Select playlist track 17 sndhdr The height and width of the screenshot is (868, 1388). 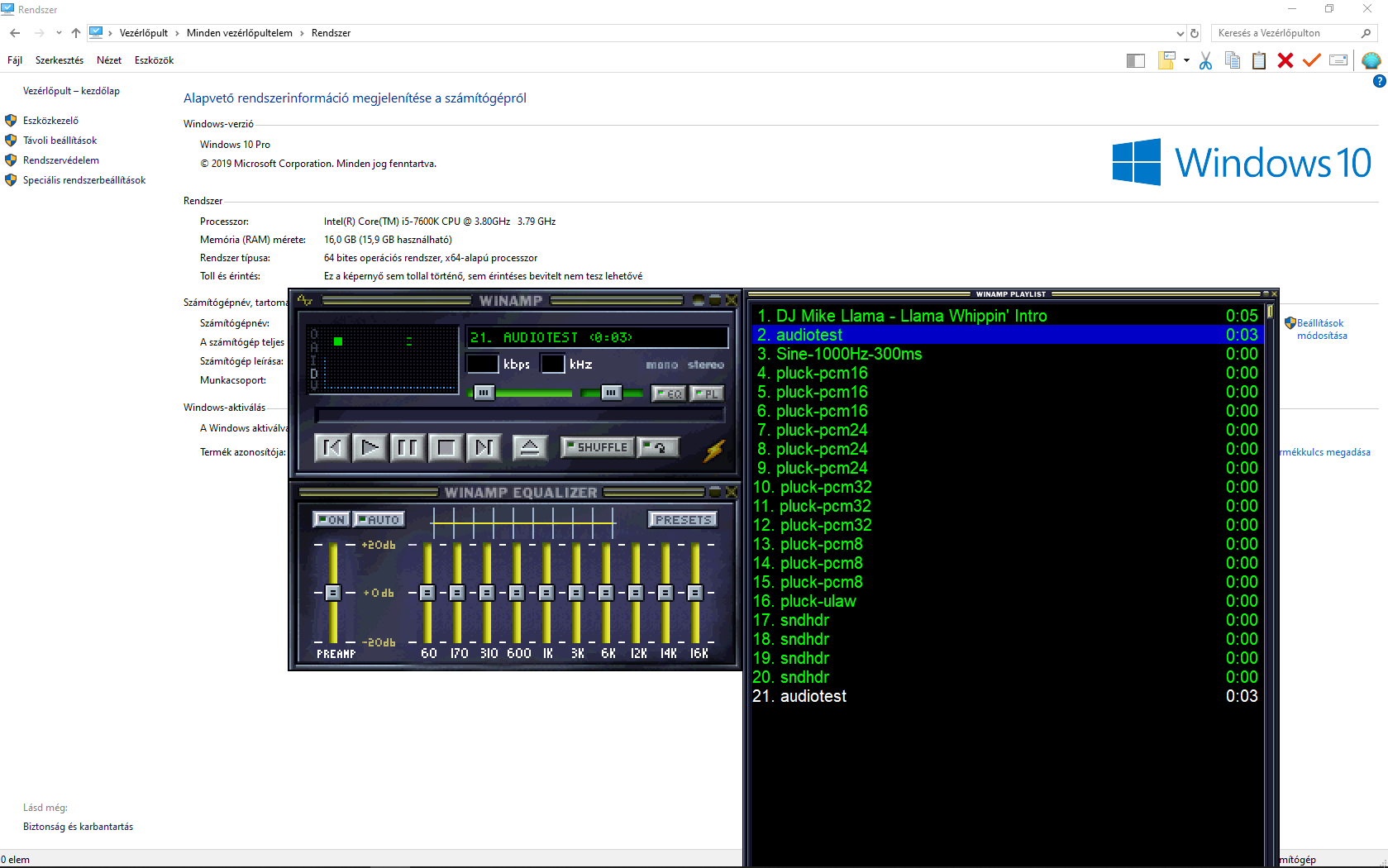click(x=1005, y=620)
